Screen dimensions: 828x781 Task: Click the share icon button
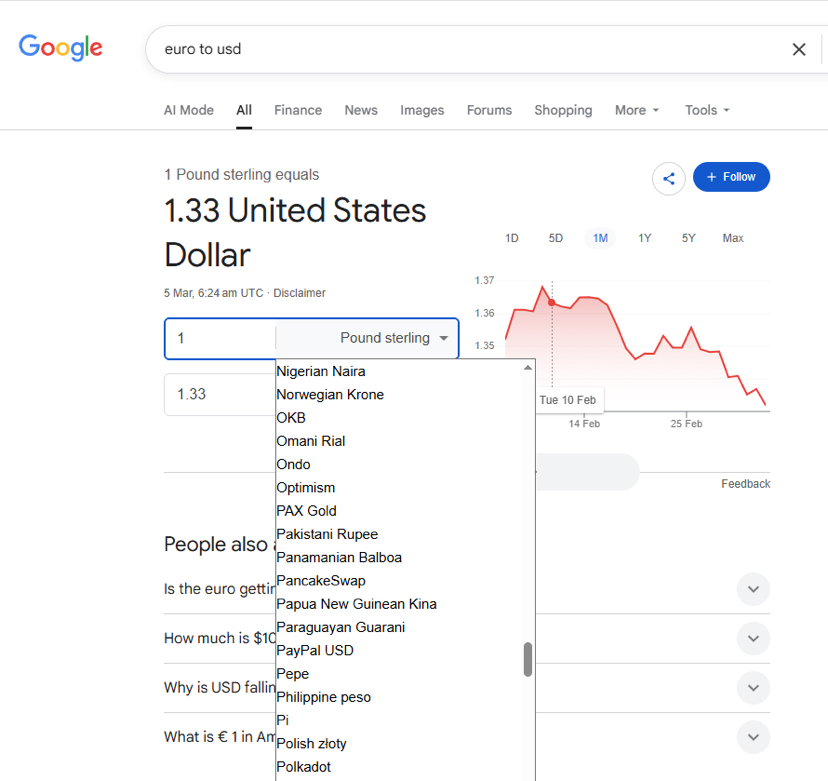[x=669, y=178]
